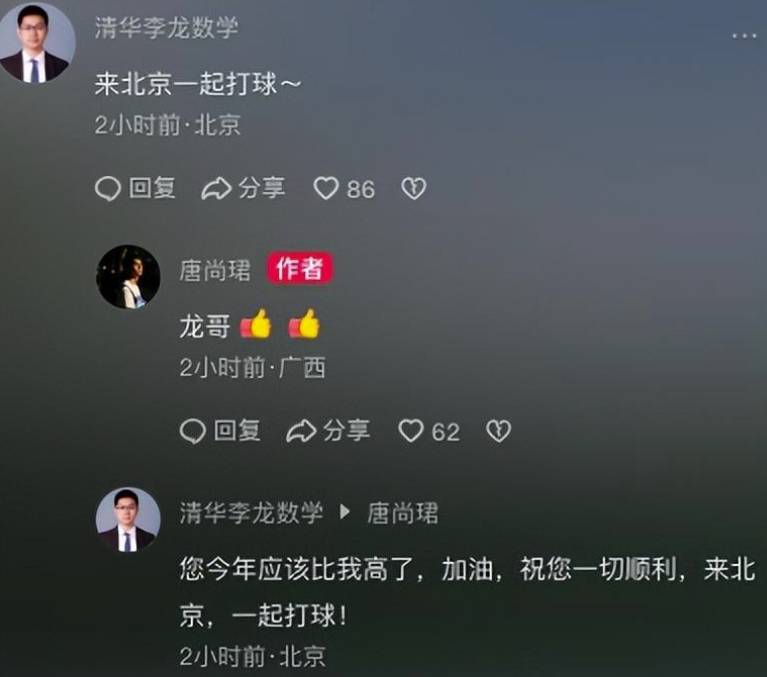Reply to the top comment by 清华李龙数学

pos(135,189)
